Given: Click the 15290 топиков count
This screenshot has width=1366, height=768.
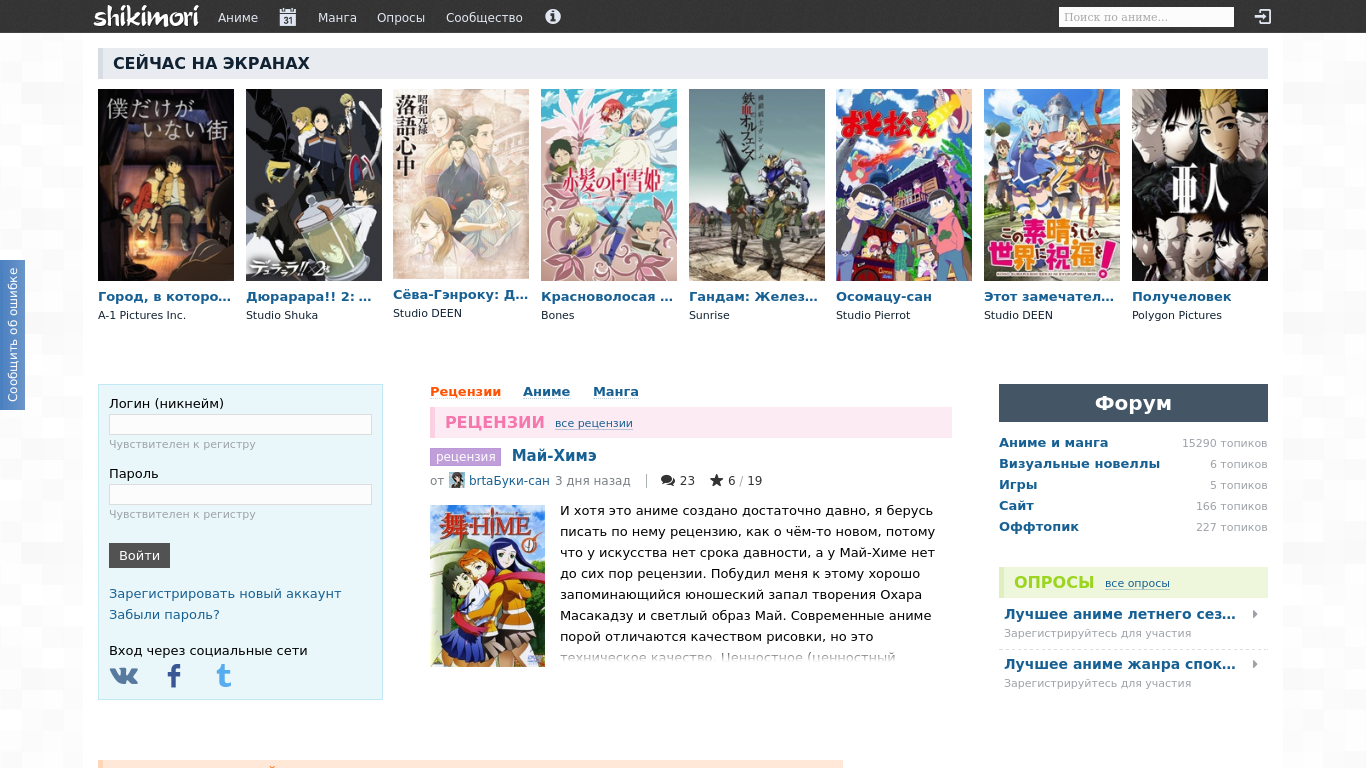Looking at the screenshot, I should pyautogui.click(x=1224, y=444).
